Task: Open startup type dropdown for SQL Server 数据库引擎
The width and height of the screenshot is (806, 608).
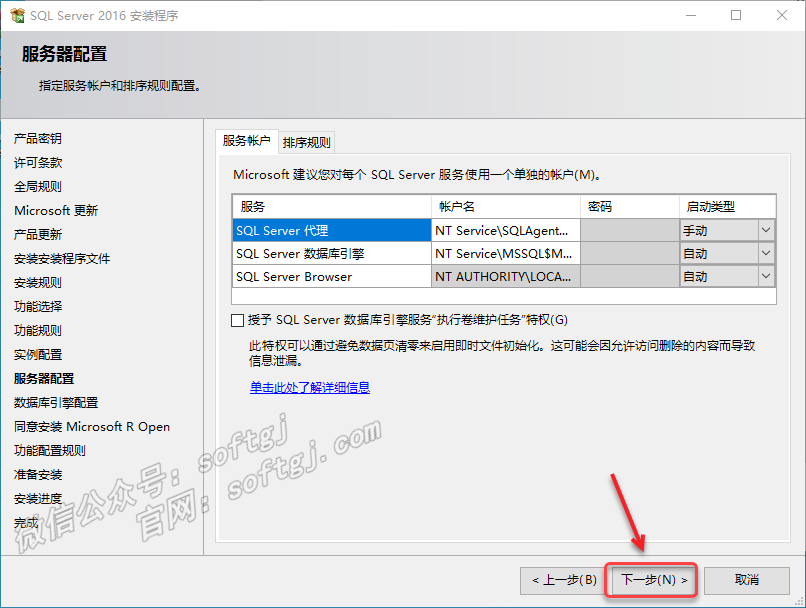Action: coord(765,253)
